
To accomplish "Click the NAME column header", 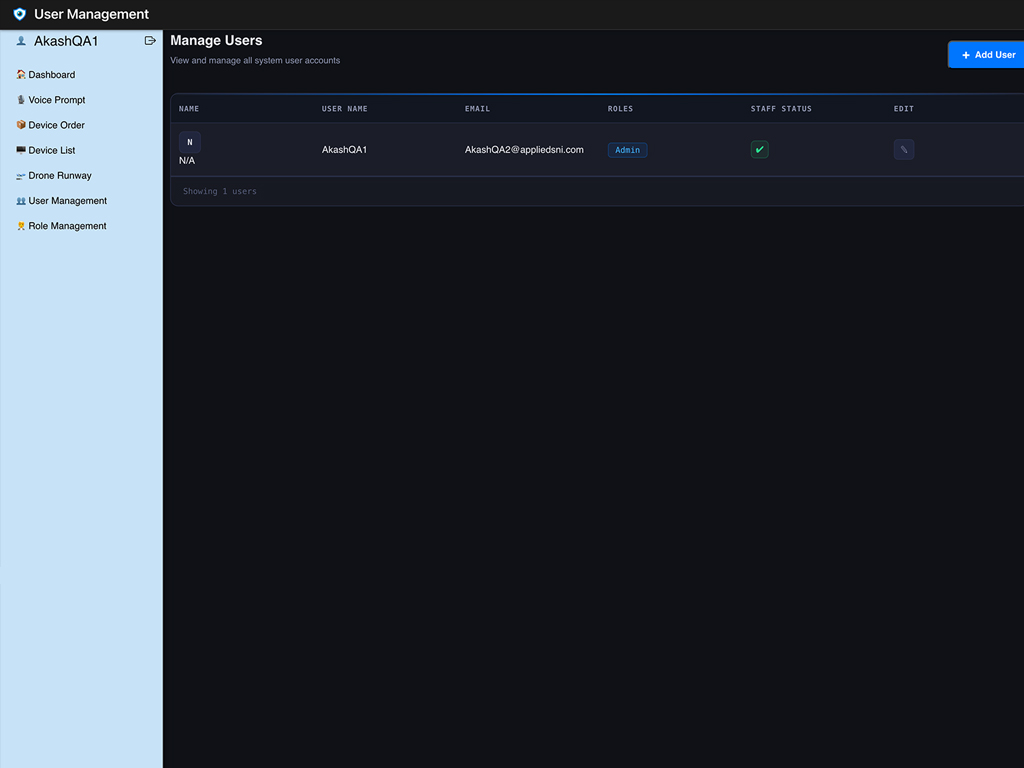I will click(189, 108).
